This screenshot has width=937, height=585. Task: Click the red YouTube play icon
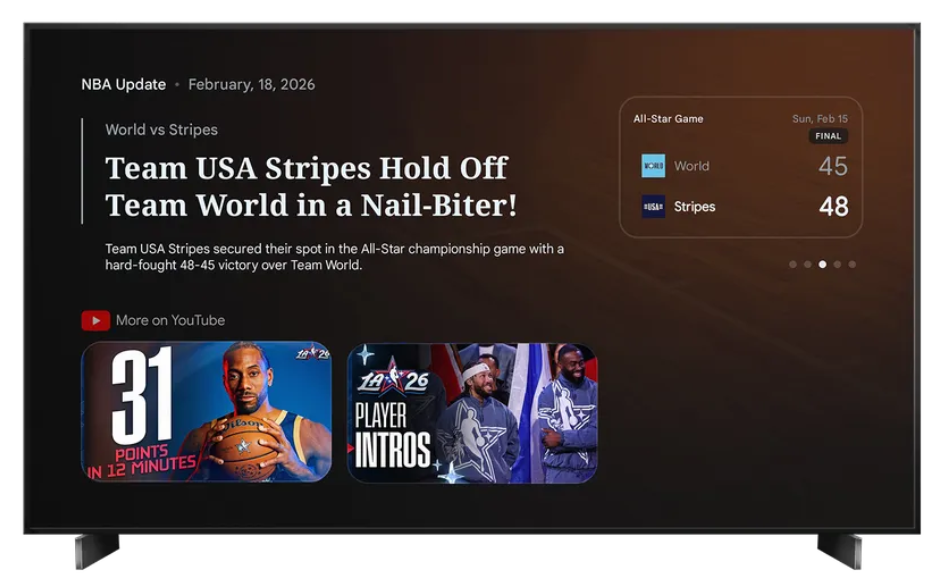pyautogui.click(x=96, y=321)
